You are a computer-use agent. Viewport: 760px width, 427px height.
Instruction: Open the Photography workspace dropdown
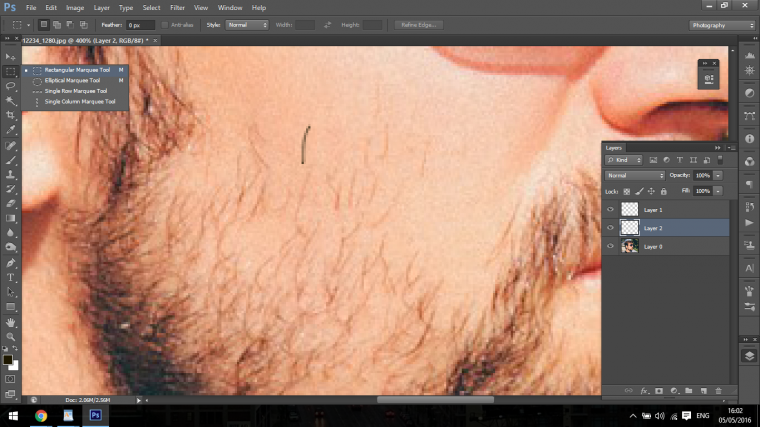722,25
